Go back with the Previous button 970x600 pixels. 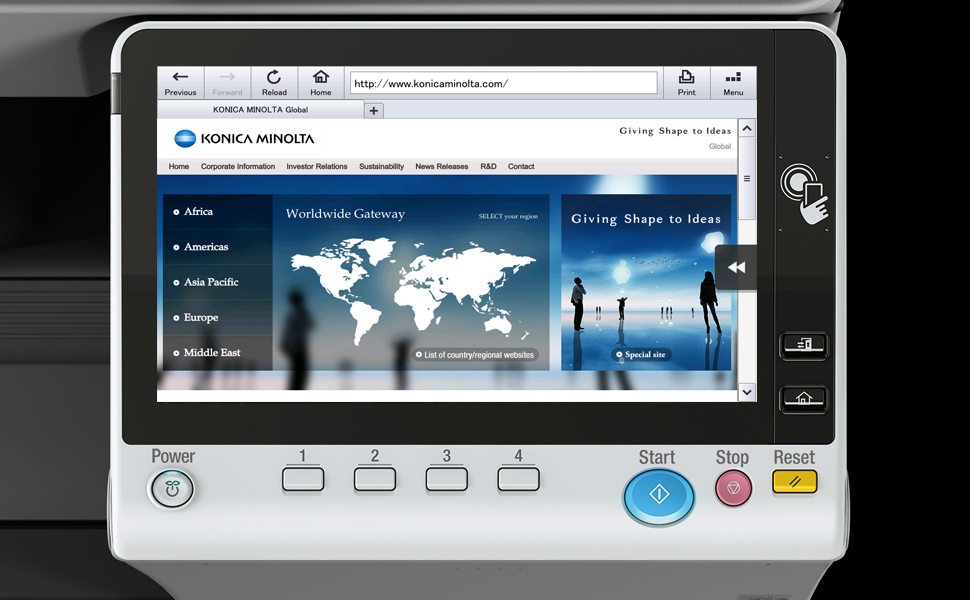click(180, 83)
